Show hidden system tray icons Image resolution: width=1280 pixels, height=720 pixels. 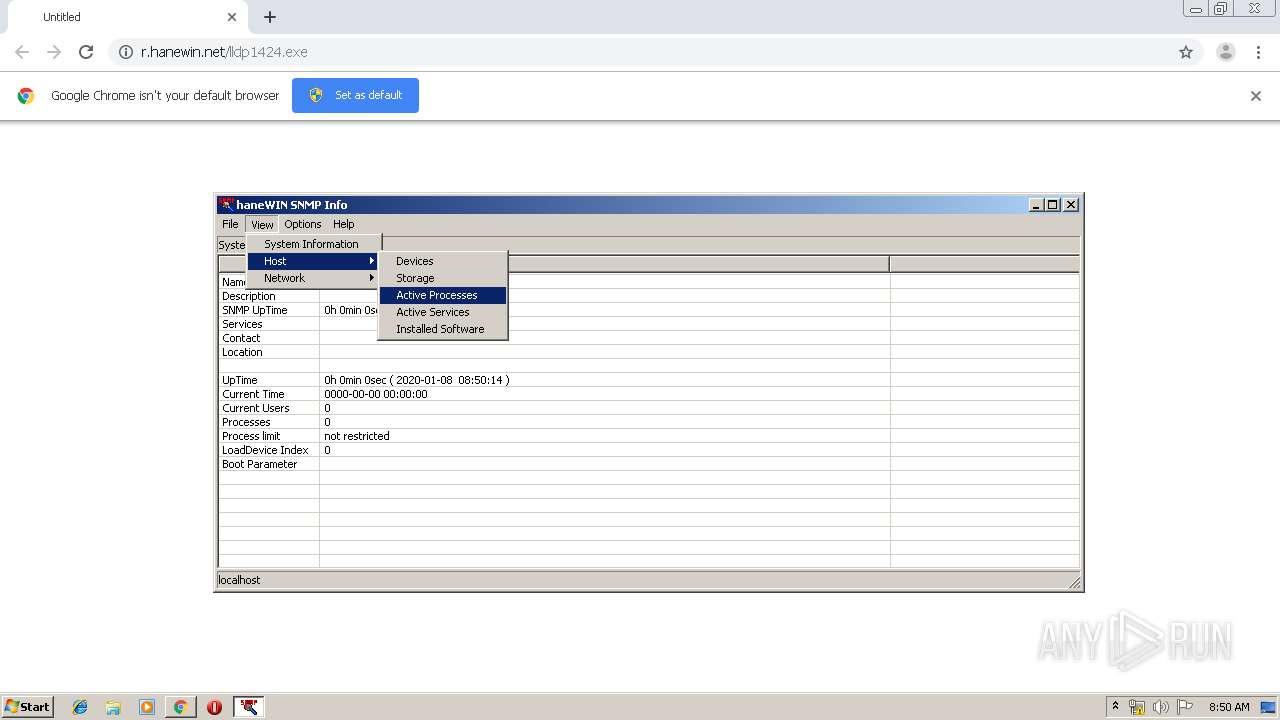(1115, 707)
